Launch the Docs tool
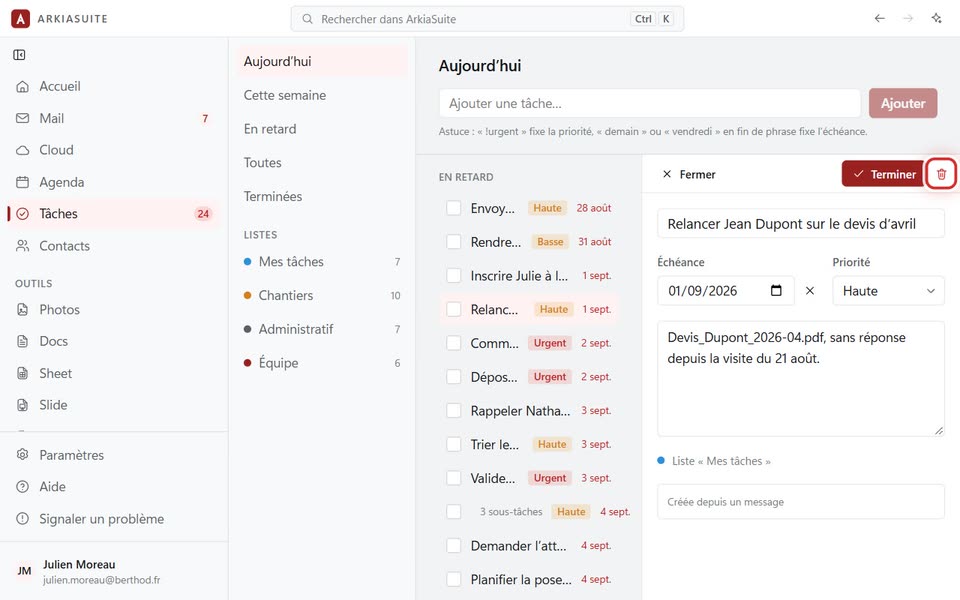This screenshot has width=960, height=600. (114, 341)
